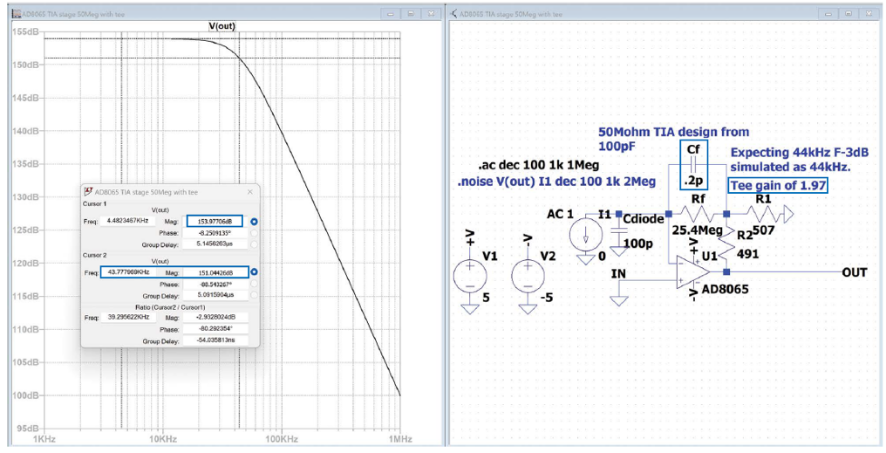The width and height of the screenshot is (886, 453).
Task: Select Cursor 2 Mag radio button
Action: 254,272
